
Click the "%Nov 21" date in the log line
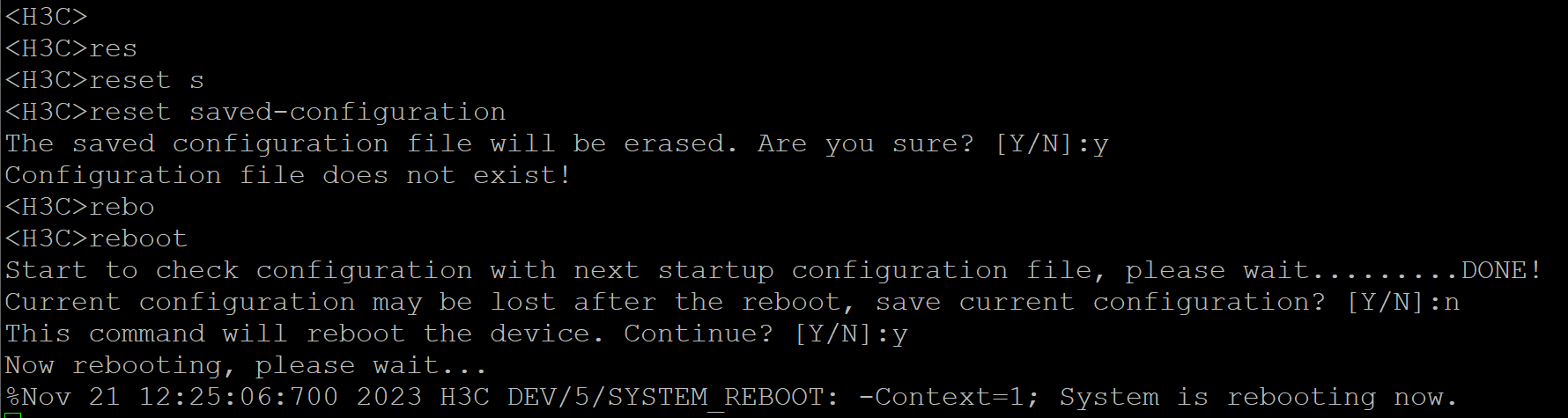63,397
